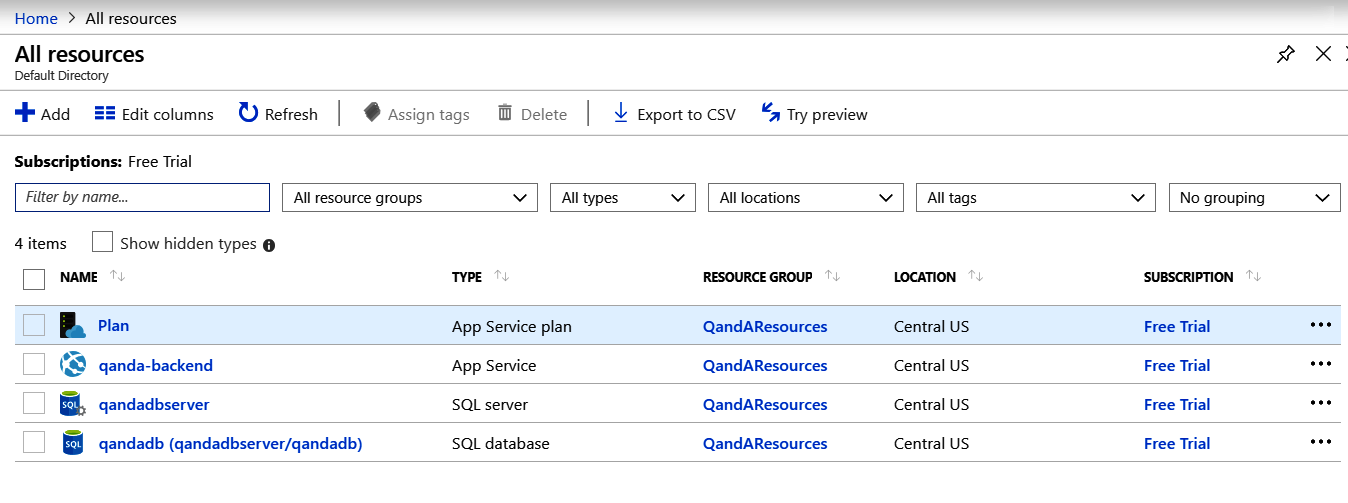Sort by the Type column header
The image size is (1348, 503).
467,277
